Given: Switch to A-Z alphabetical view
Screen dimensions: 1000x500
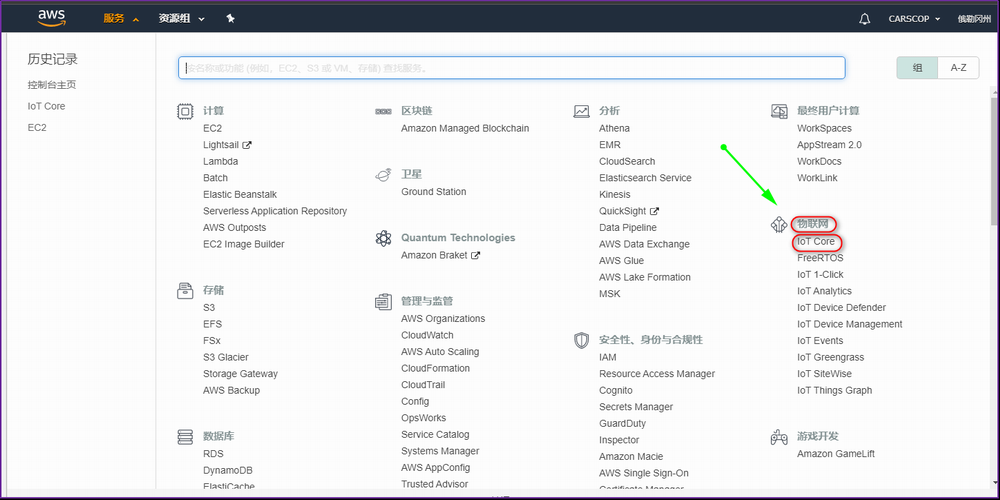Looking at the screenshot, I should (x=959, y=68).
